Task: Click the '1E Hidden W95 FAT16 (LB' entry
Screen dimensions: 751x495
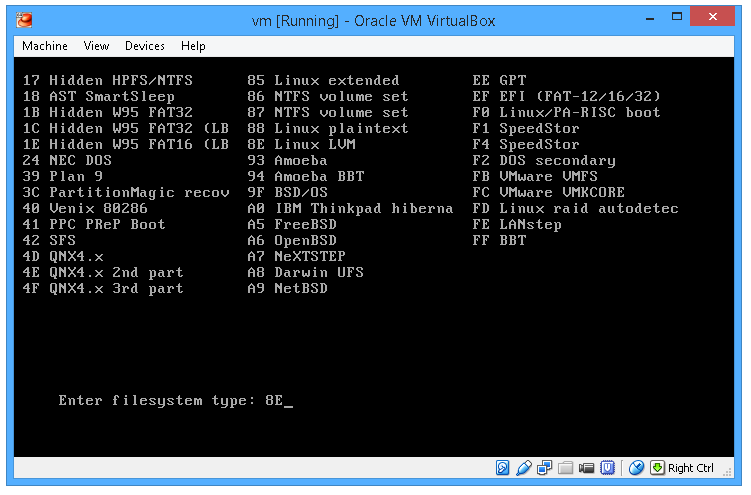Action: point(126,144)
